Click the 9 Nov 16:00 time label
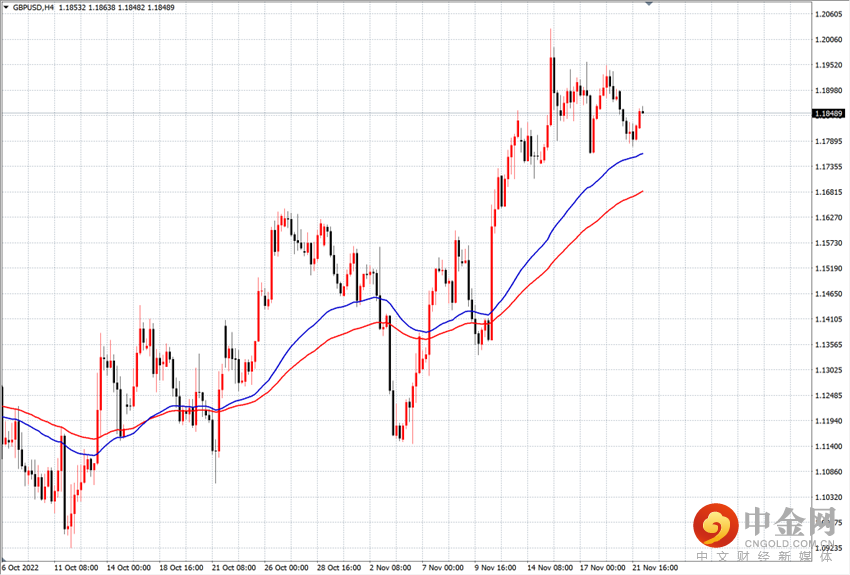 tap(495, 567)
